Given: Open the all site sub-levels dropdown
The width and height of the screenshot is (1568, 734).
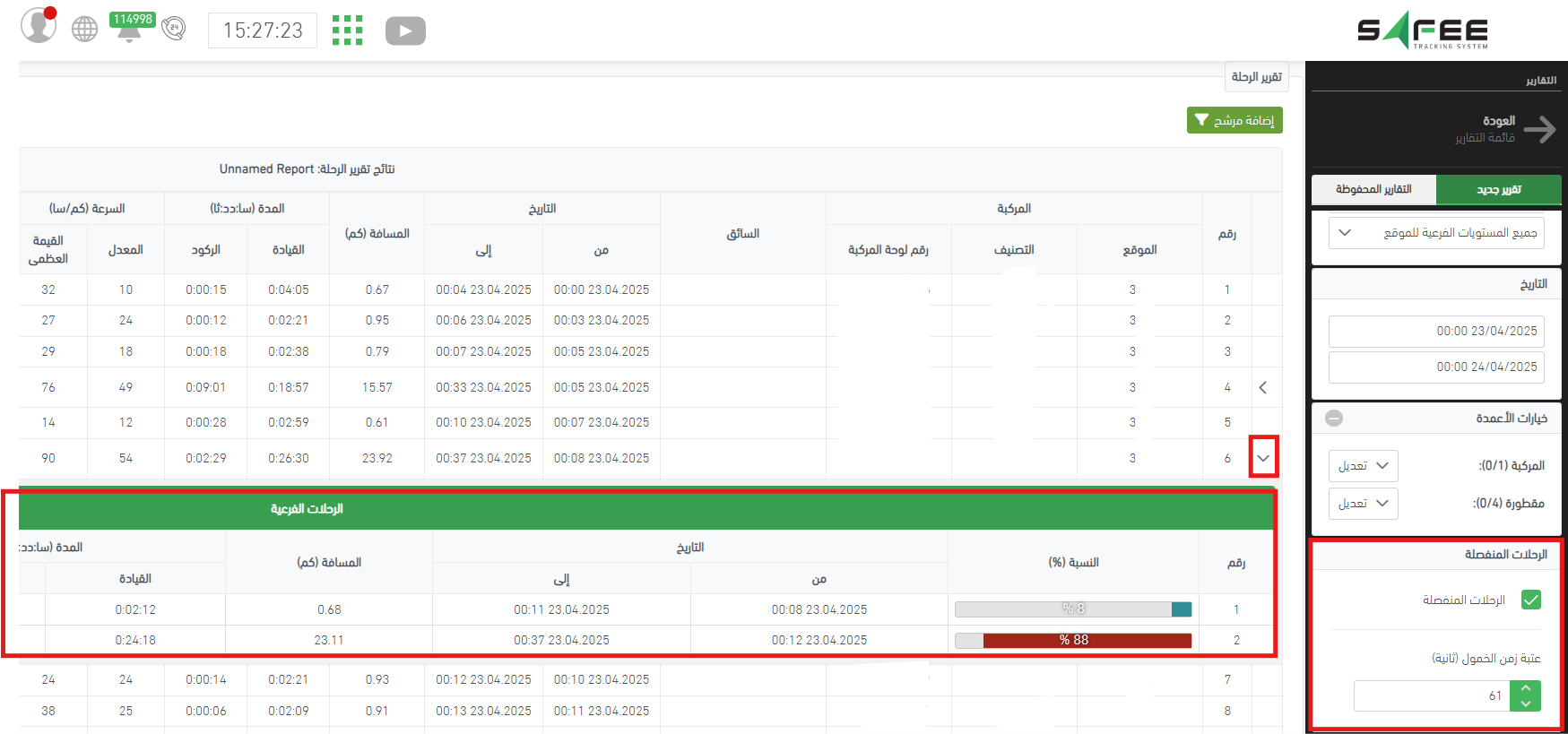Looking at the screenshot, I should click(1436, 233).
